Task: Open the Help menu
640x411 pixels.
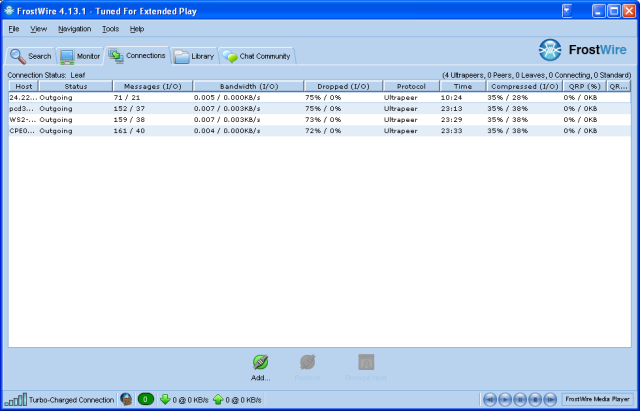Action: 137,29
